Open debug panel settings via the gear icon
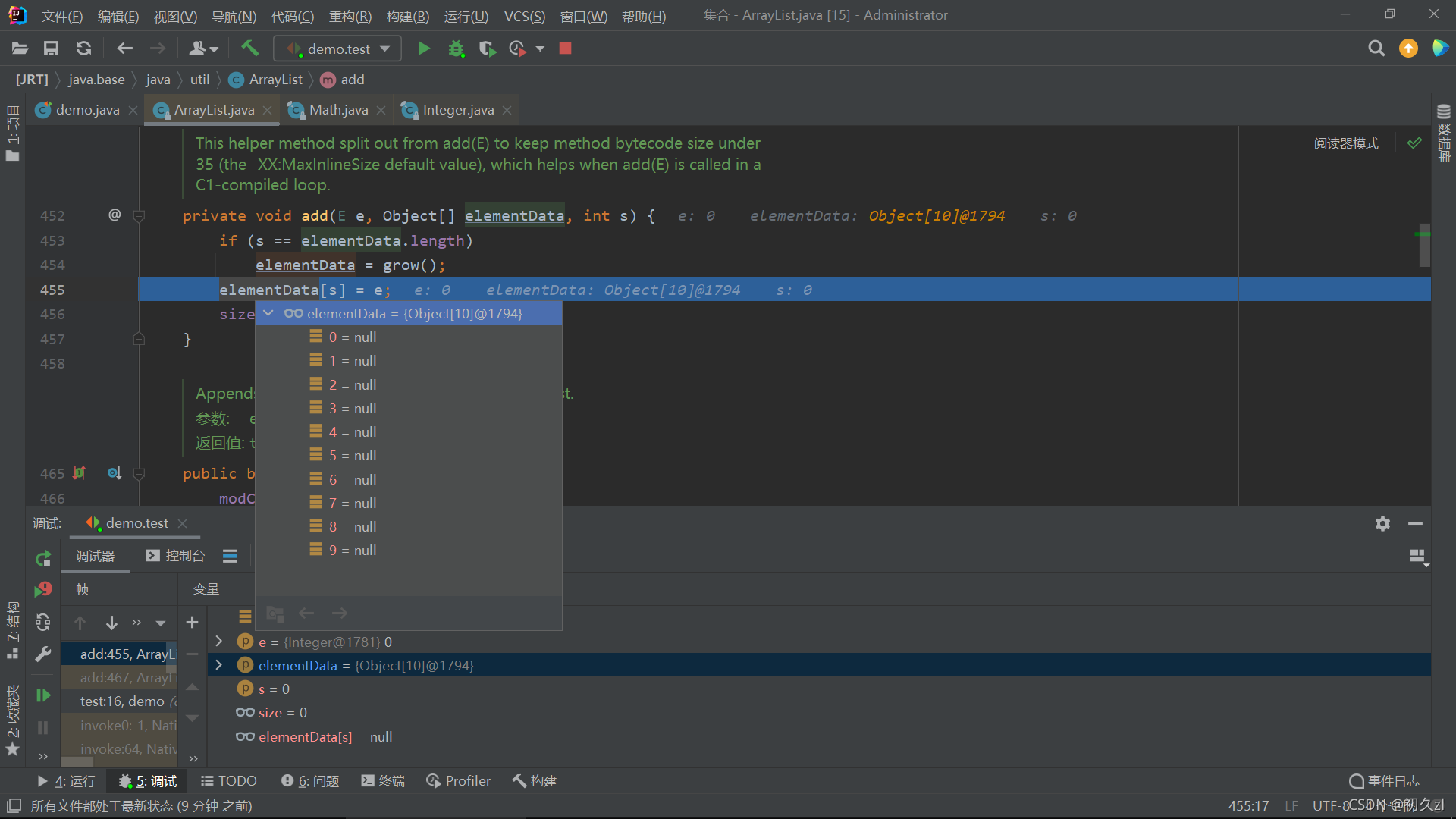 [1382, 523]
